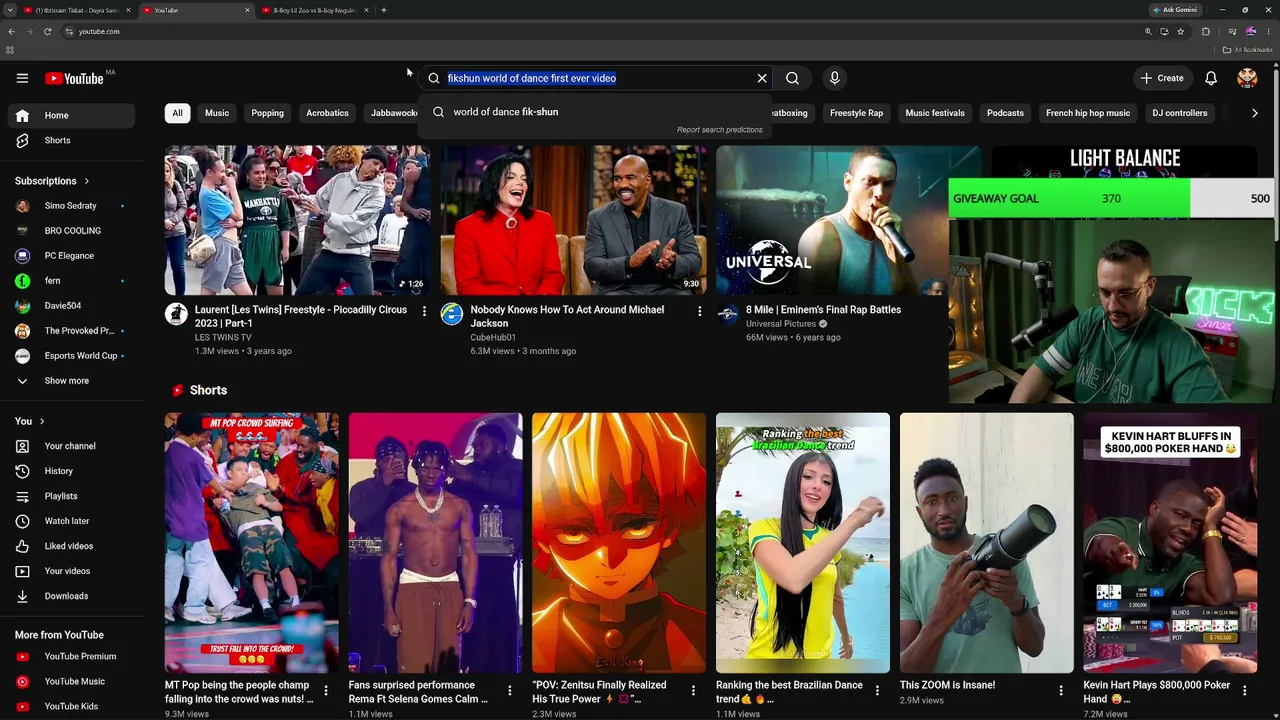Select the Acrobatics filter chip
Image resolution: width=1280 pixels, height=720 pixels.
coord(327,113)
